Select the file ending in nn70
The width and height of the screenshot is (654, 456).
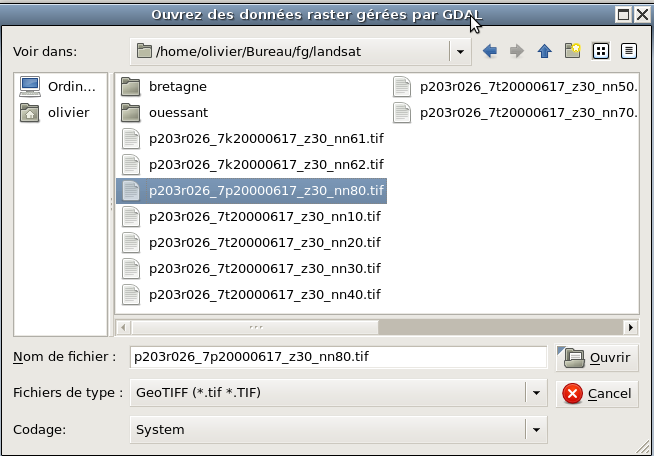pos(515,113)
